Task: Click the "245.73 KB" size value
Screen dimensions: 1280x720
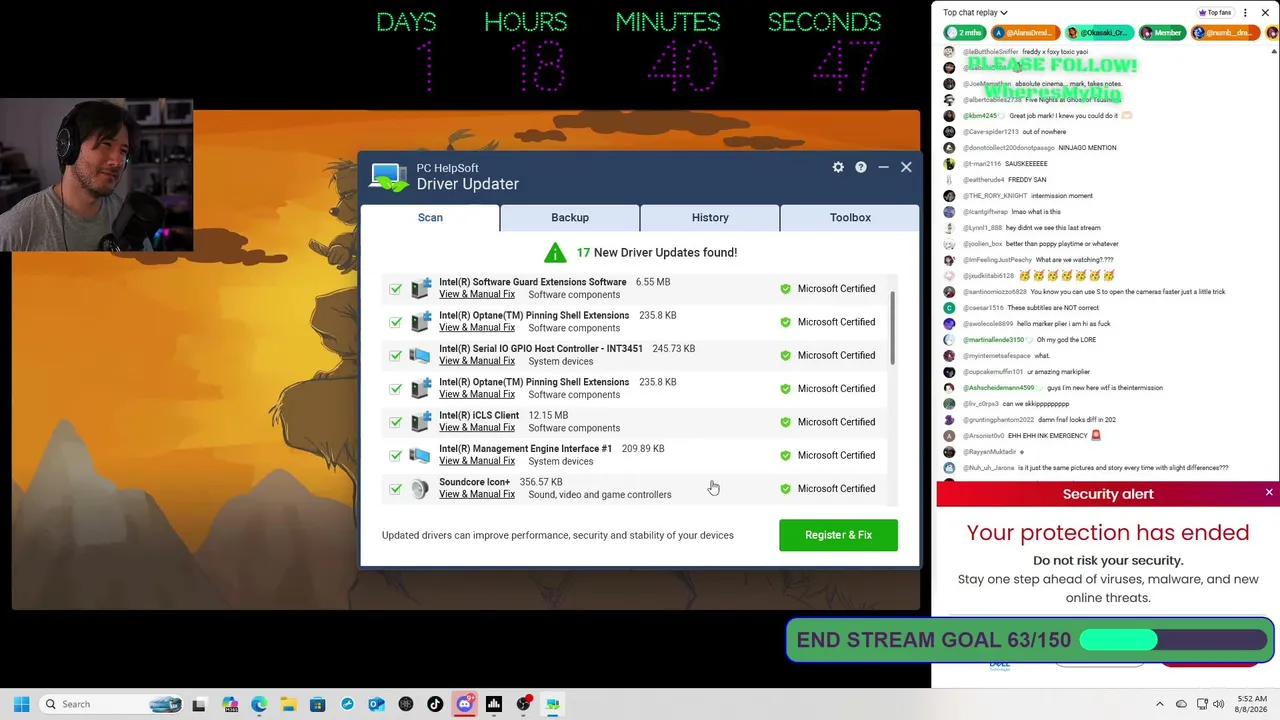Action: point(673,349)
